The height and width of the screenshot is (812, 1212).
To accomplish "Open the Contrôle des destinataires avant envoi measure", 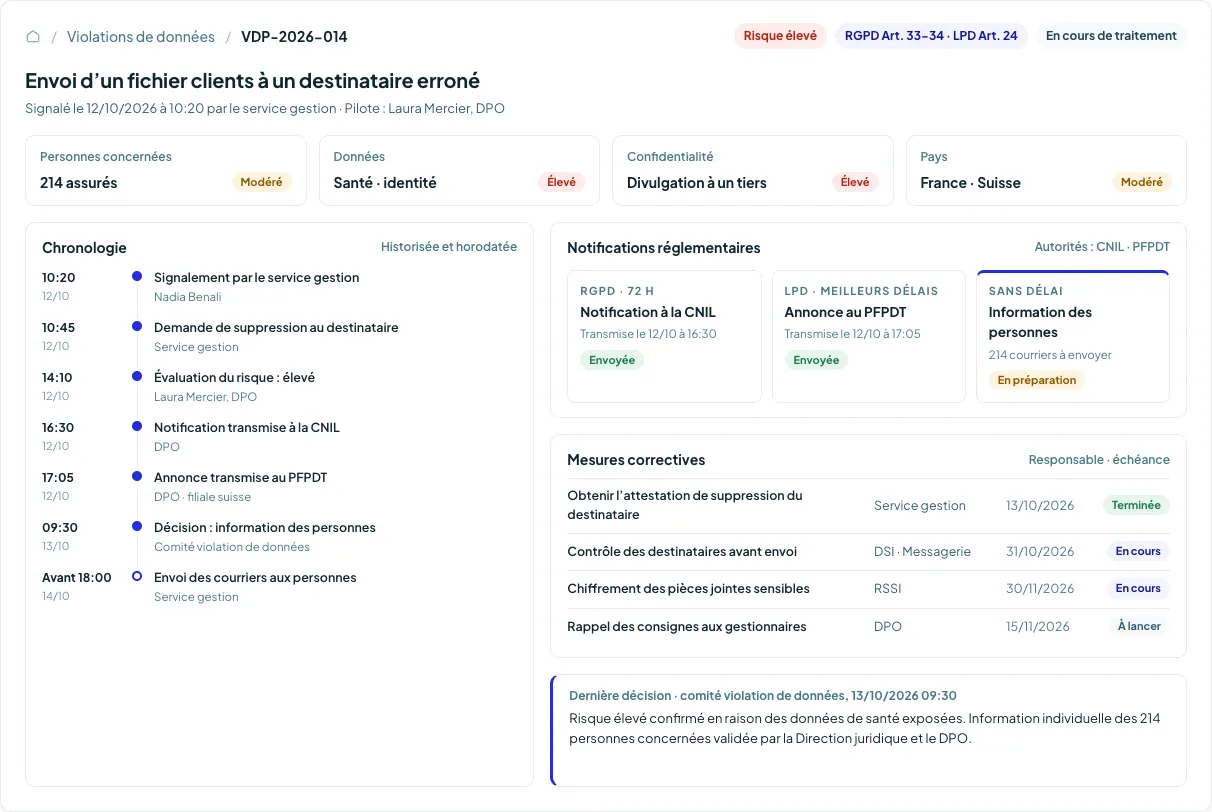I will point(868,551).
